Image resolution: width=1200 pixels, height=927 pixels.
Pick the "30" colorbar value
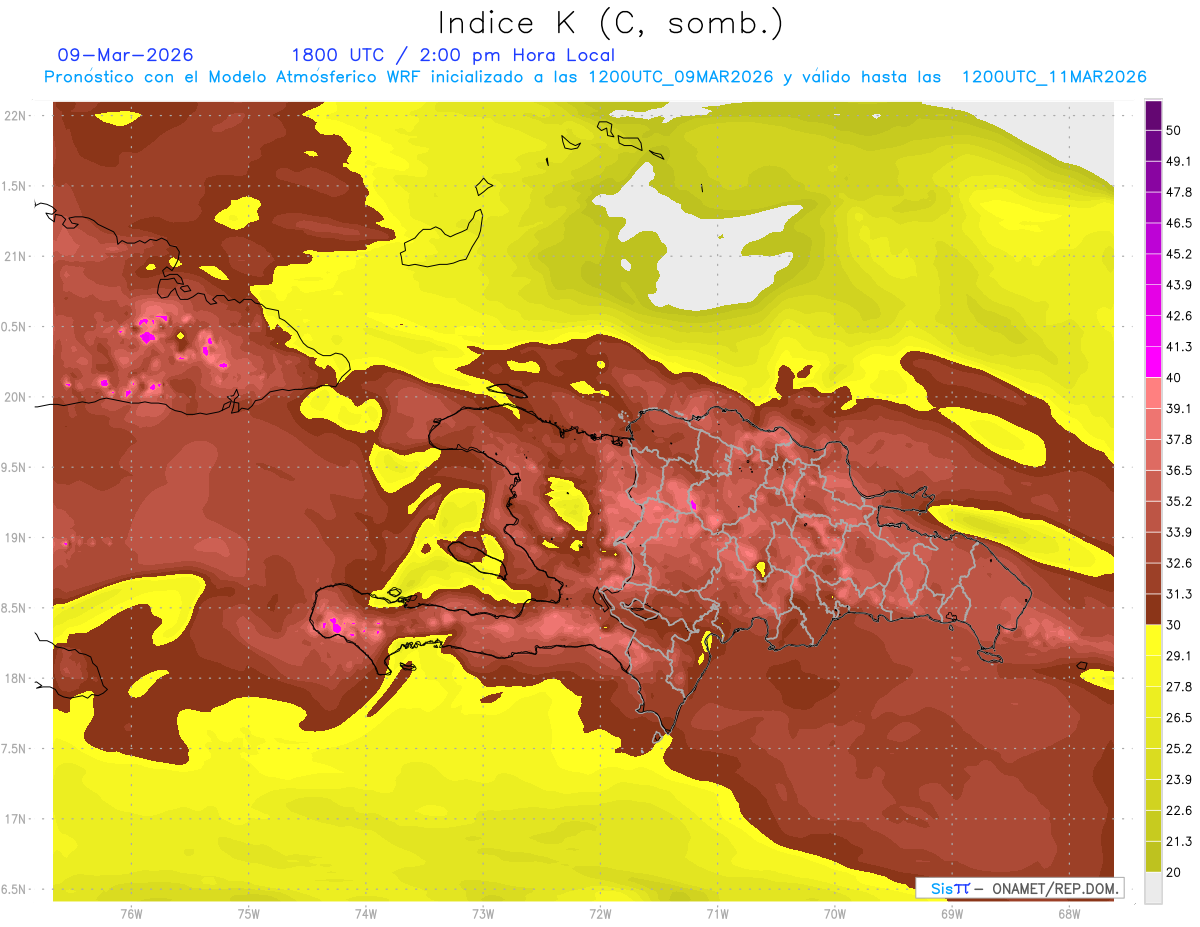tap(1174, 625)
